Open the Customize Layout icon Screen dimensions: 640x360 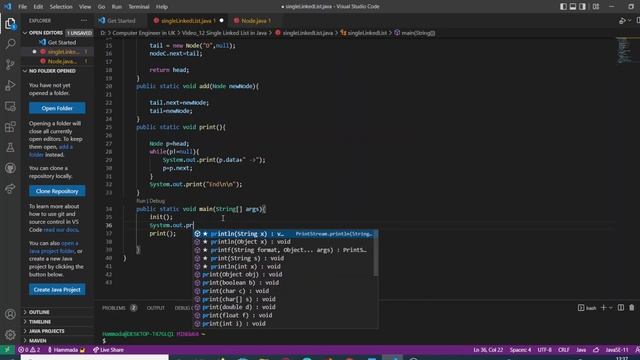596,7
